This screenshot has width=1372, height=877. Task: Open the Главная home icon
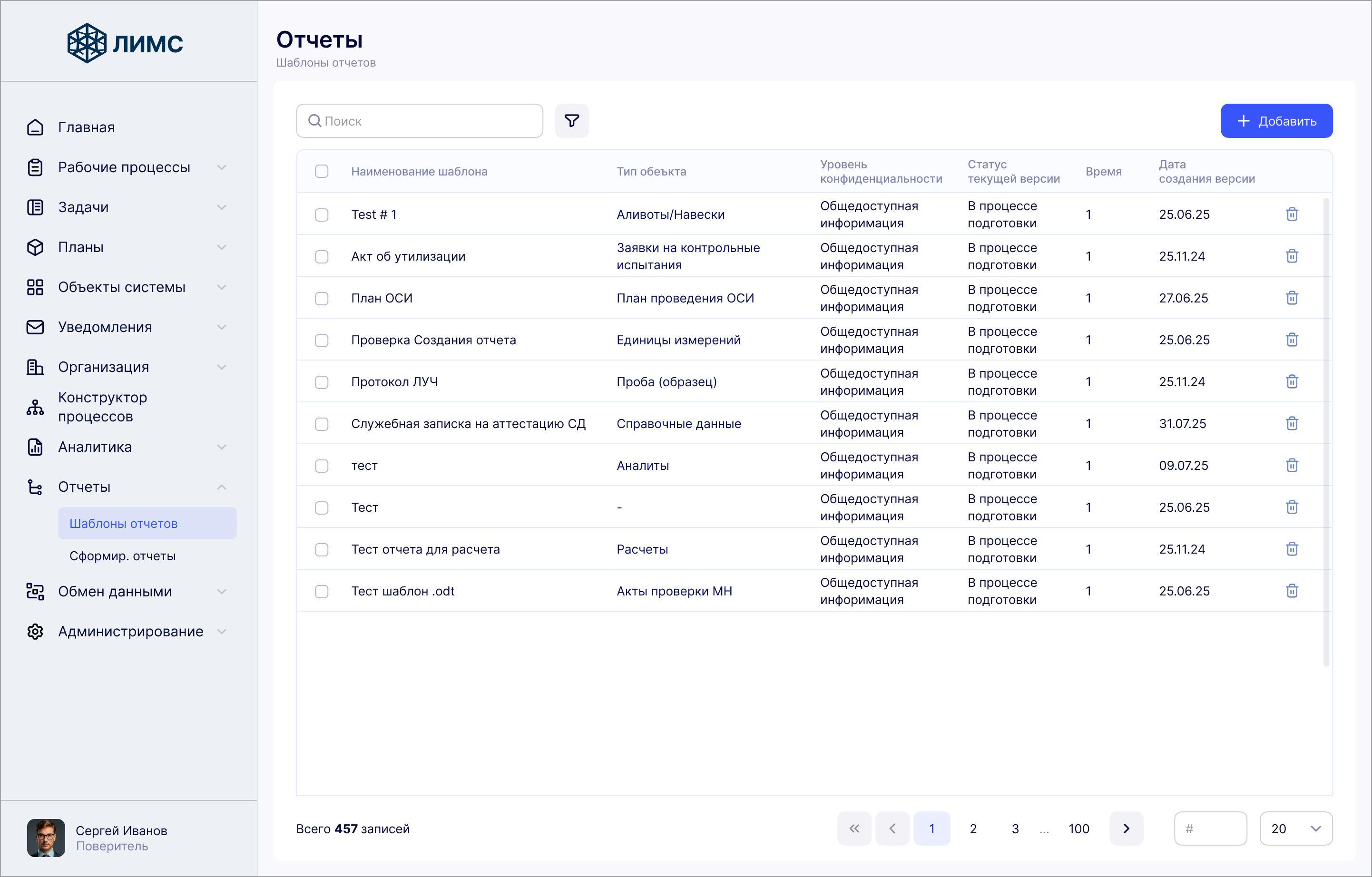(35, 127)
